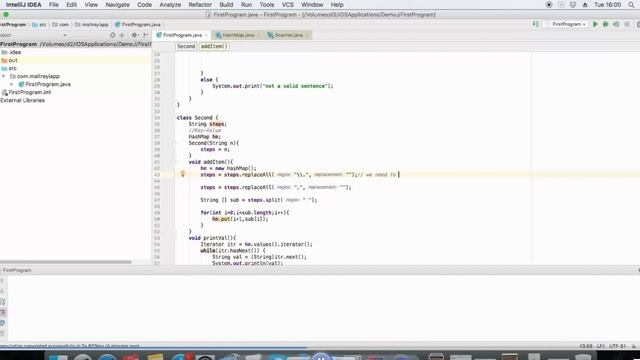The width and height of the screenshot is (640, 360).
Task: Select FirstProgram.iml in the project tree
Action: tap(27, 92)
